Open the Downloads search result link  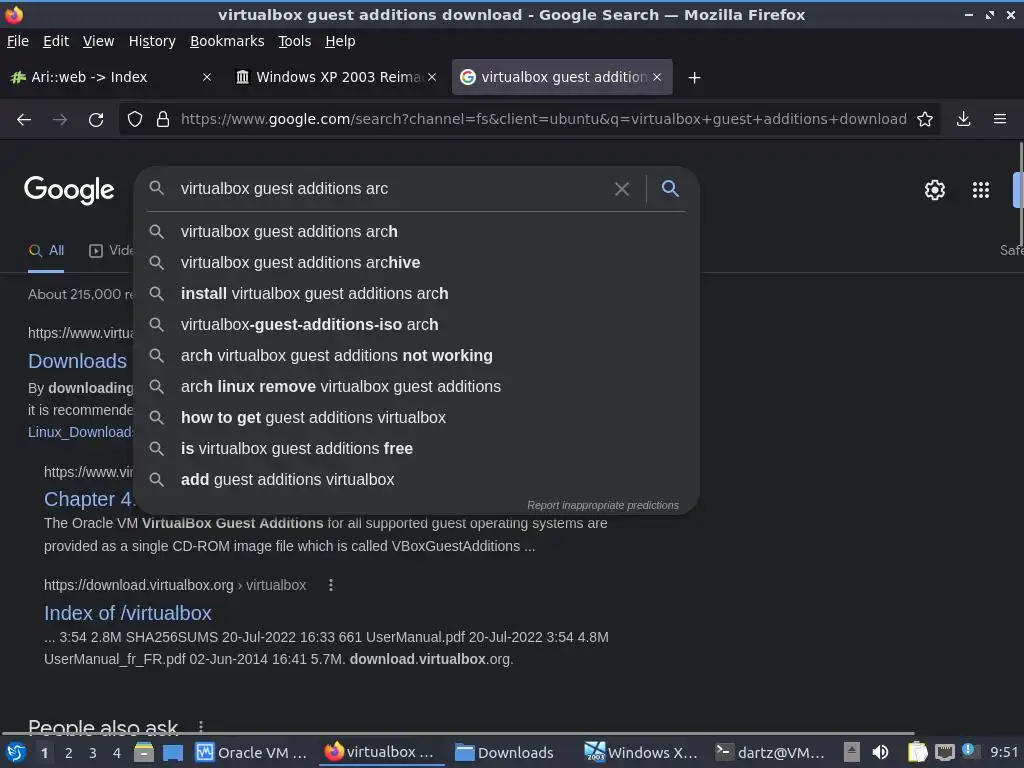tap(78, 361)
